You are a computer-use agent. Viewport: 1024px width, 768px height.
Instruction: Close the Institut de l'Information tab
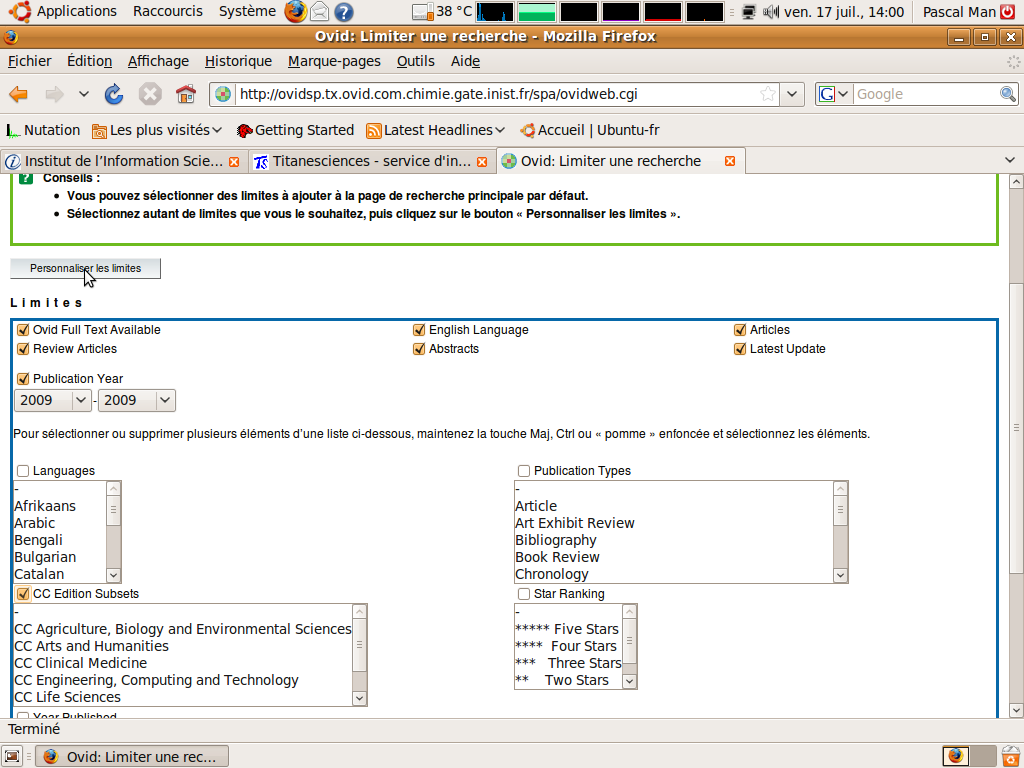click(234, 161)
